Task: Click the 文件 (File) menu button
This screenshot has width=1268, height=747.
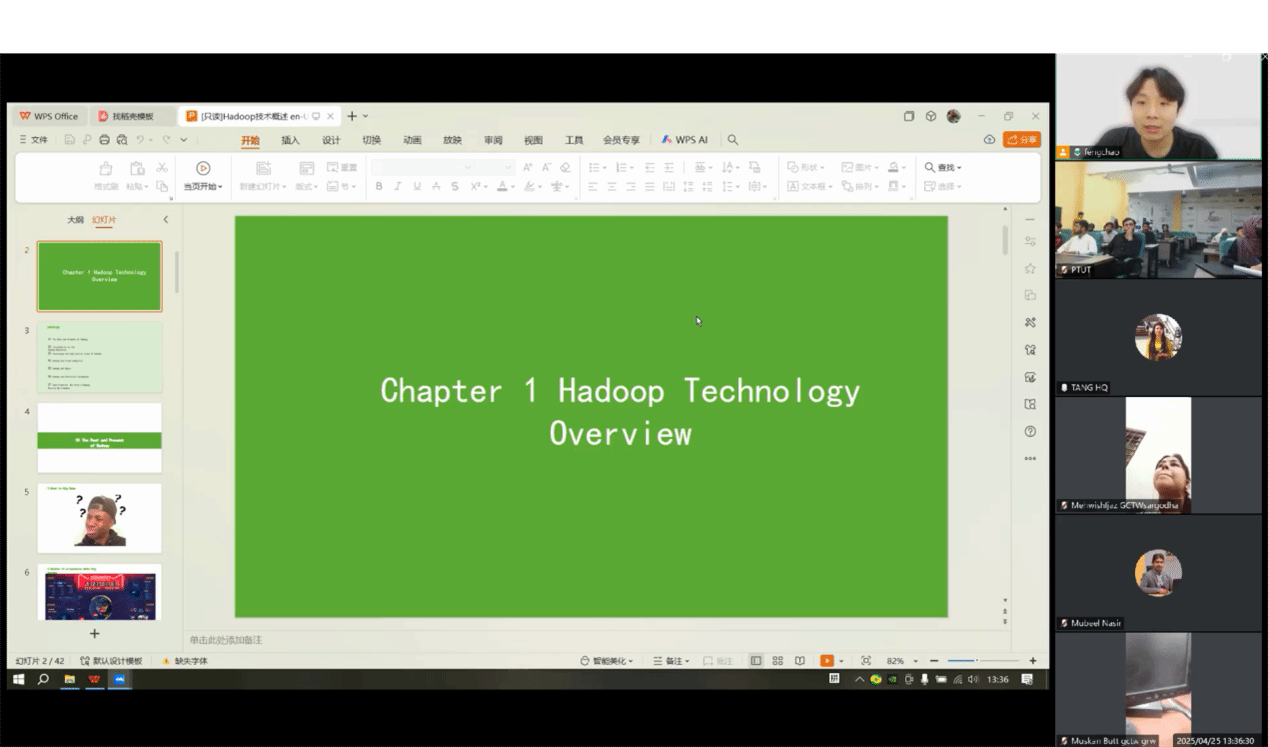Action: tap(34, 140)
